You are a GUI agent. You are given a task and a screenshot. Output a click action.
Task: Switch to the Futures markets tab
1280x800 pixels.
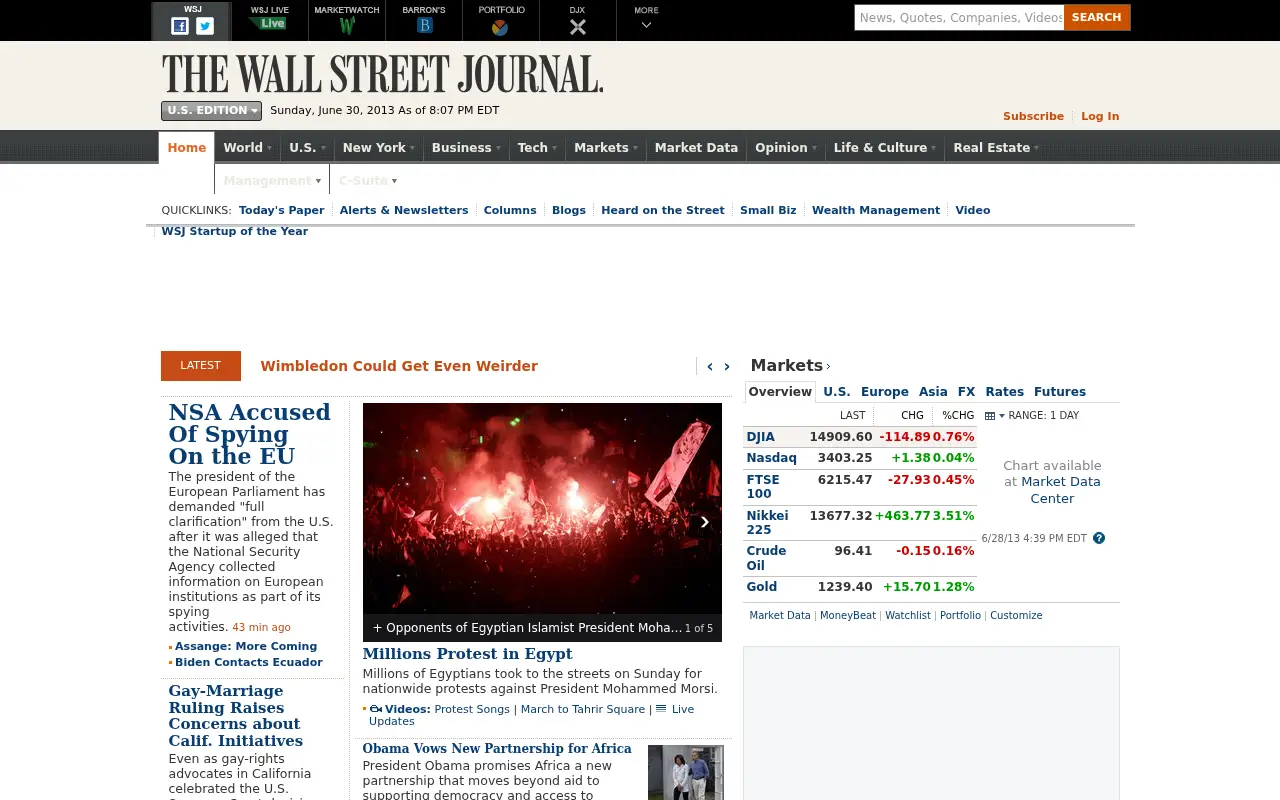coord(1060,392)
